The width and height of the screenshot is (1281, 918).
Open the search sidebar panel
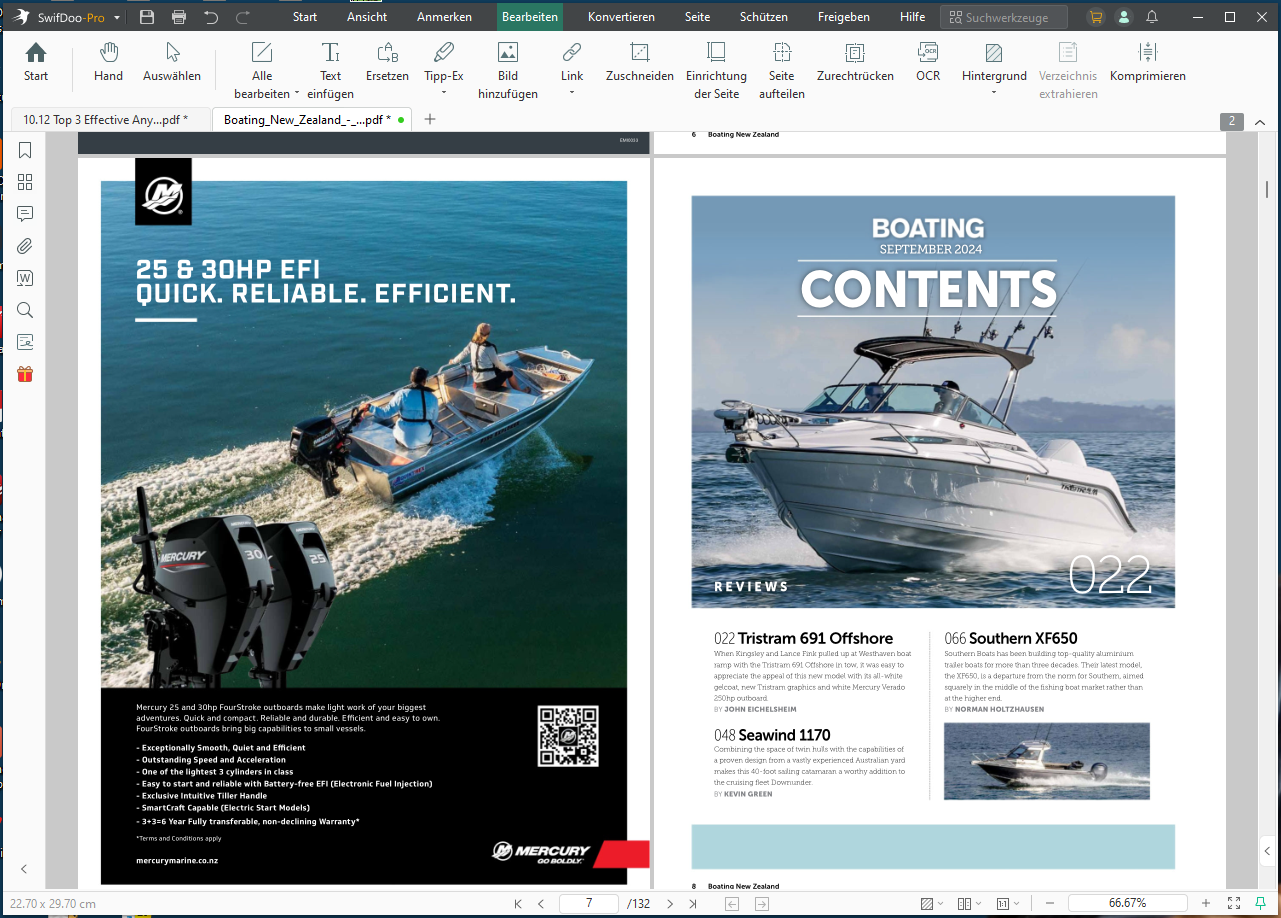(x=25, y=310)
